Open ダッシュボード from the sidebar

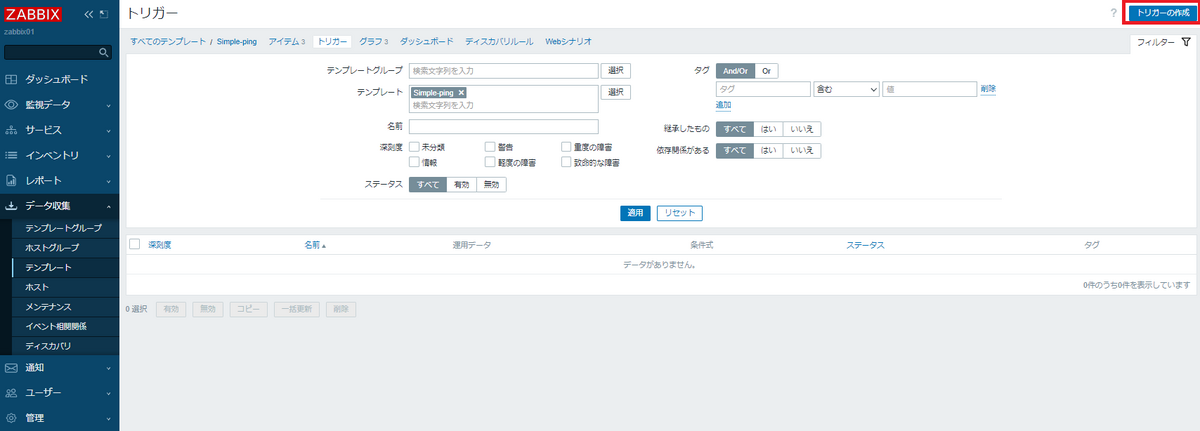click(x=56, y=79)
